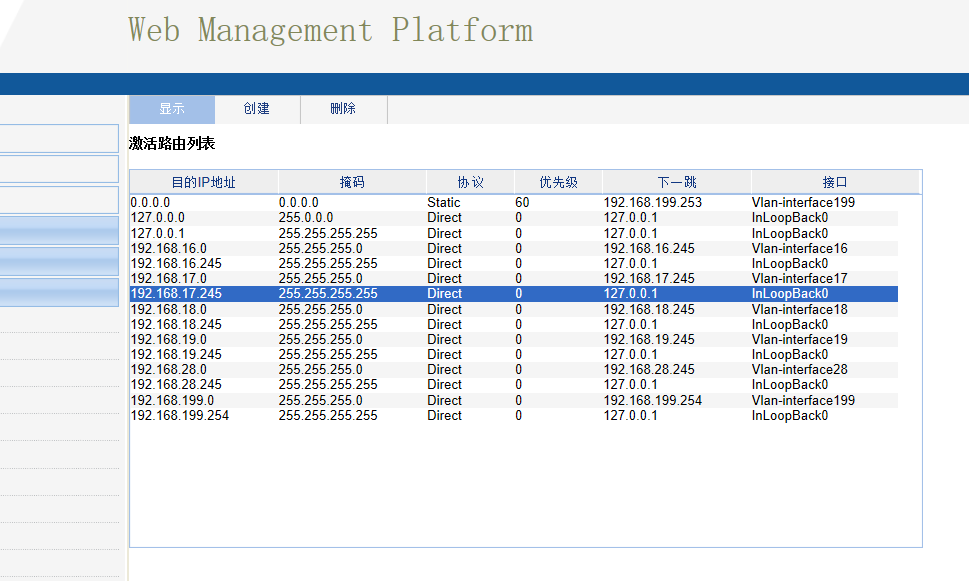Click next hop 192.168.17.245
This screenshot has width=969, height=581.
649,279
